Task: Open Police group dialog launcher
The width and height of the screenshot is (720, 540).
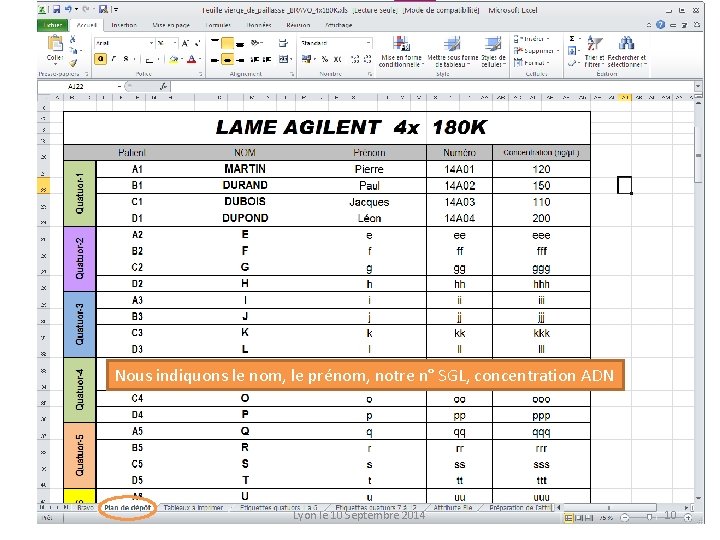Action: [201, 74]
